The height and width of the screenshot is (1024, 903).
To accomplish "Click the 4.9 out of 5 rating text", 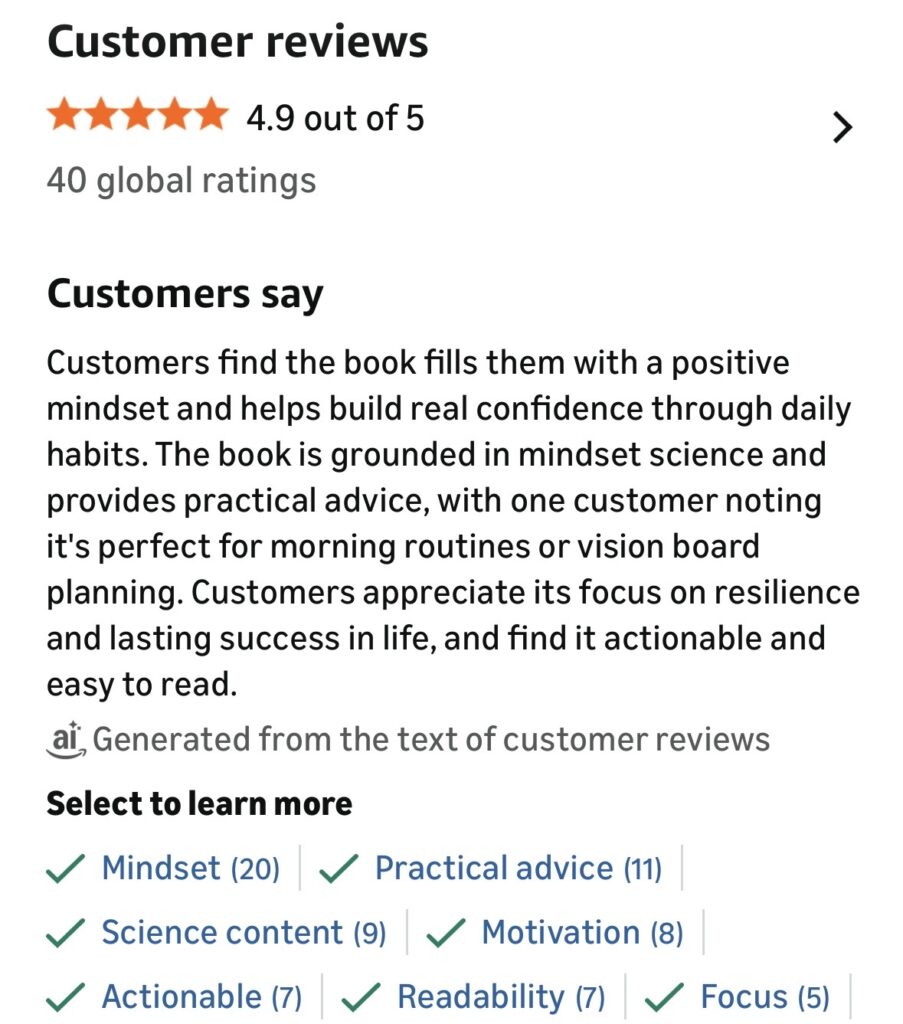I will coord(335,118).
